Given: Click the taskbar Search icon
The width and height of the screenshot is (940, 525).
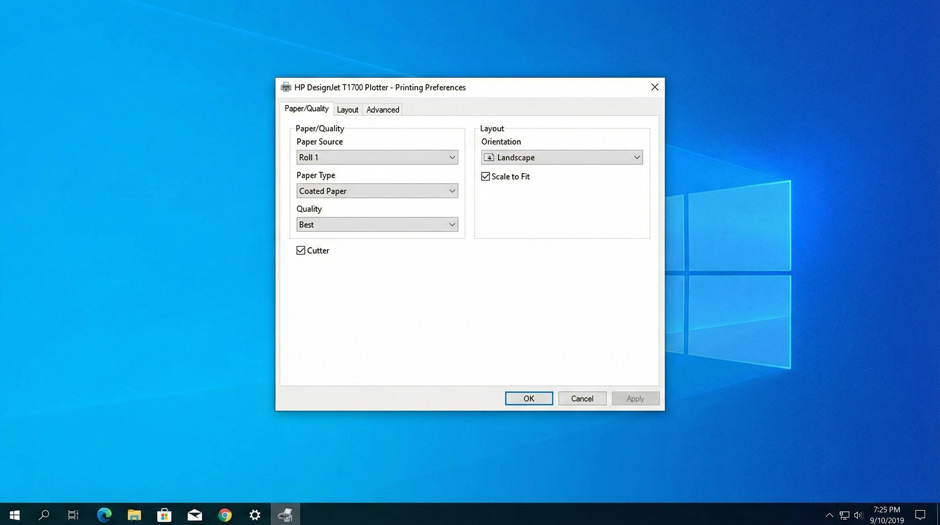Looking at the screenshot, I should [44, 515].
